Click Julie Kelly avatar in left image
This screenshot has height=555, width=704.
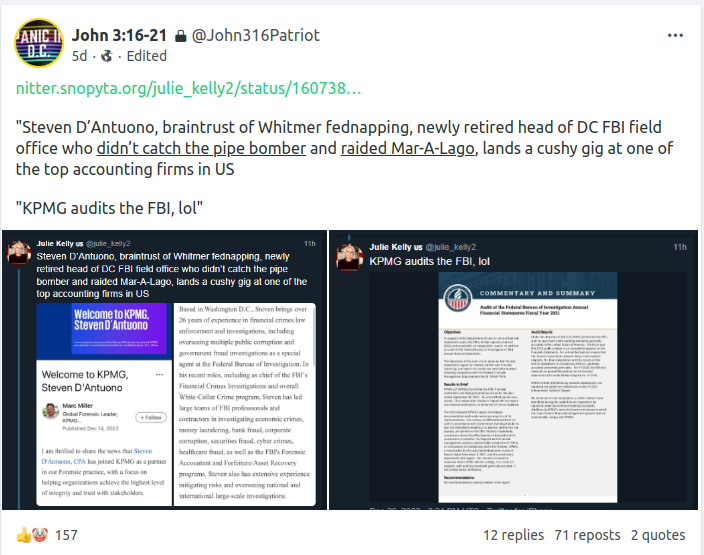pyautogui.click(x=19, y=253)
